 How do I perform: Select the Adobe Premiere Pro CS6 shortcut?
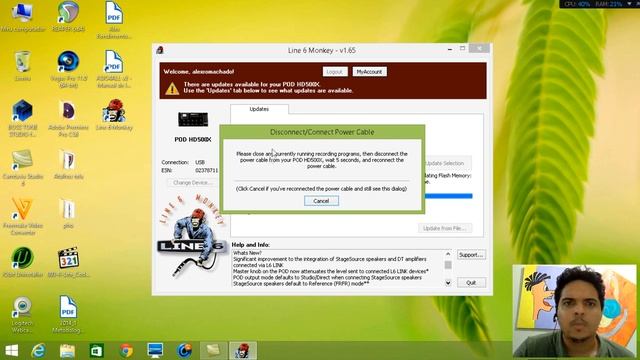pos(68,118)
